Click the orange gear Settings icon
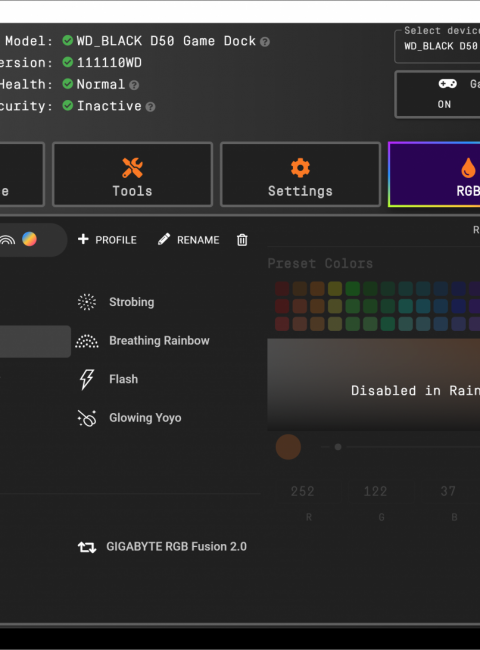This screenshot has height=650, width=480. (300, 168)
